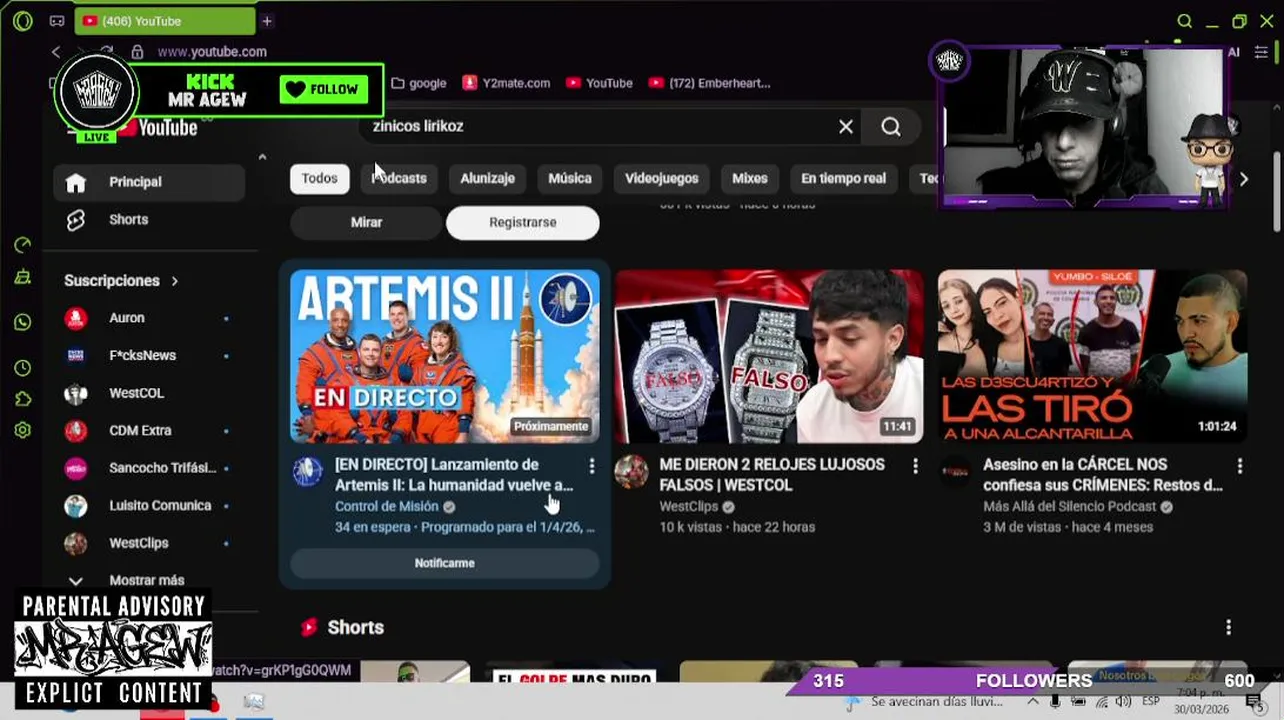The image size is (1284, 720).
Task: Open the Easy Setup sliders icon
Action: click(1261, 52)
